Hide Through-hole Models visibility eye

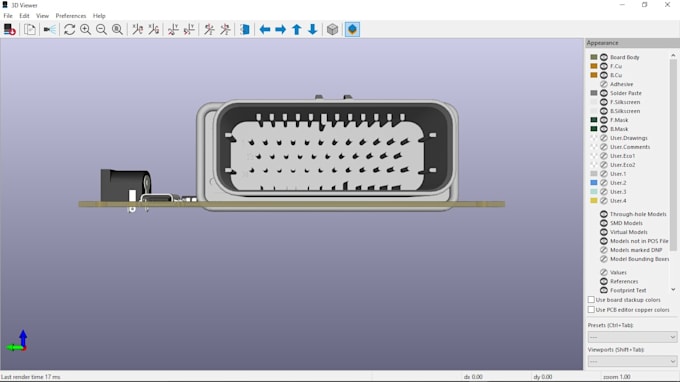pyautogui.click(x=604, y=214)
